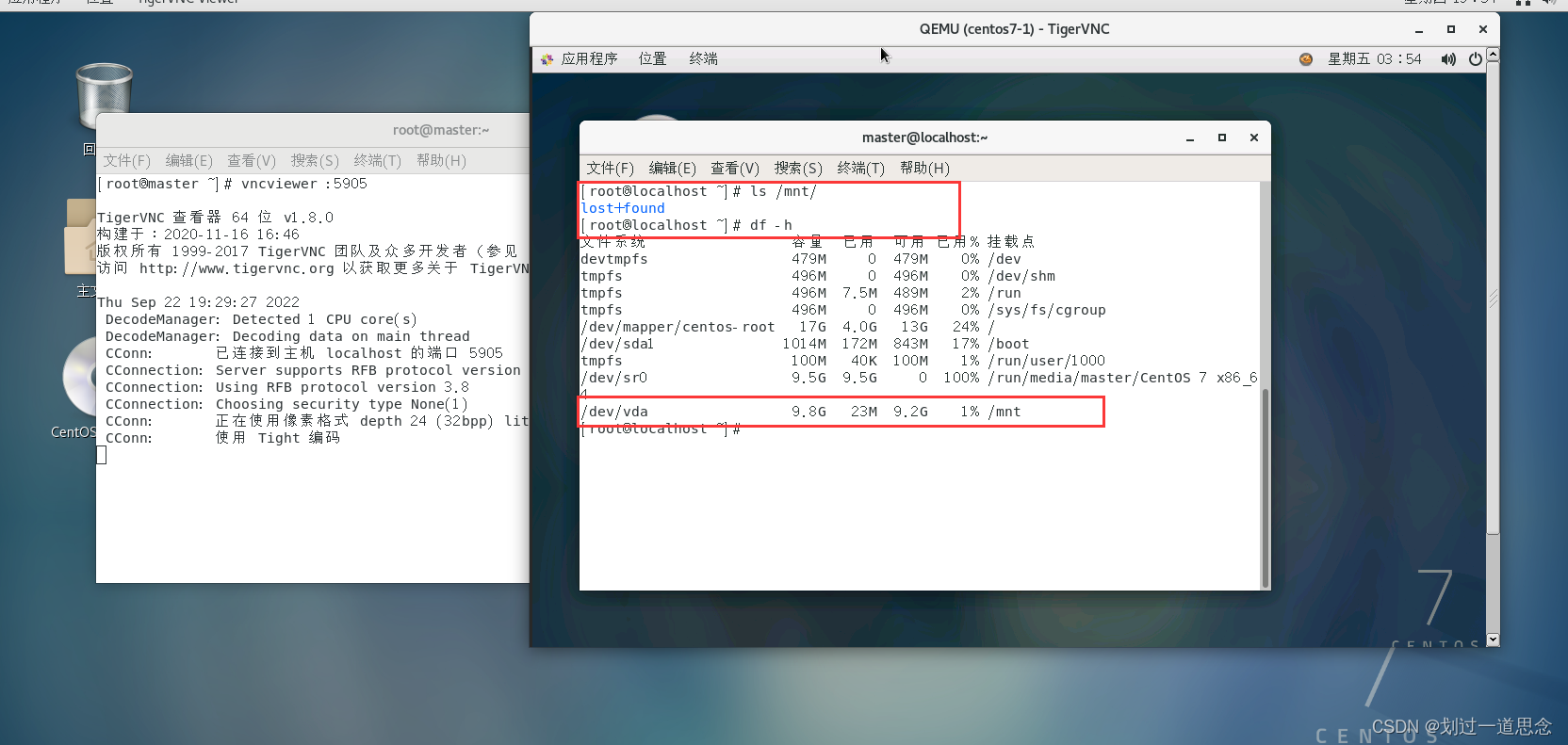Open 搜索(S) menu in root@master terminal
Viewport: 1568px width, 745px height.
pyautogui.click(x=315, y=161)
